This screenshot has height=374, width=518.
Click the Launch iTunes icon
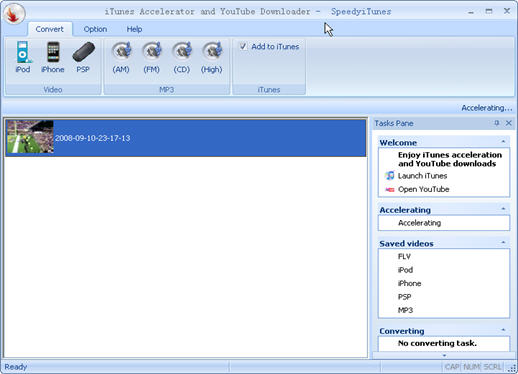pyautogui.click(x=389, y=175)
